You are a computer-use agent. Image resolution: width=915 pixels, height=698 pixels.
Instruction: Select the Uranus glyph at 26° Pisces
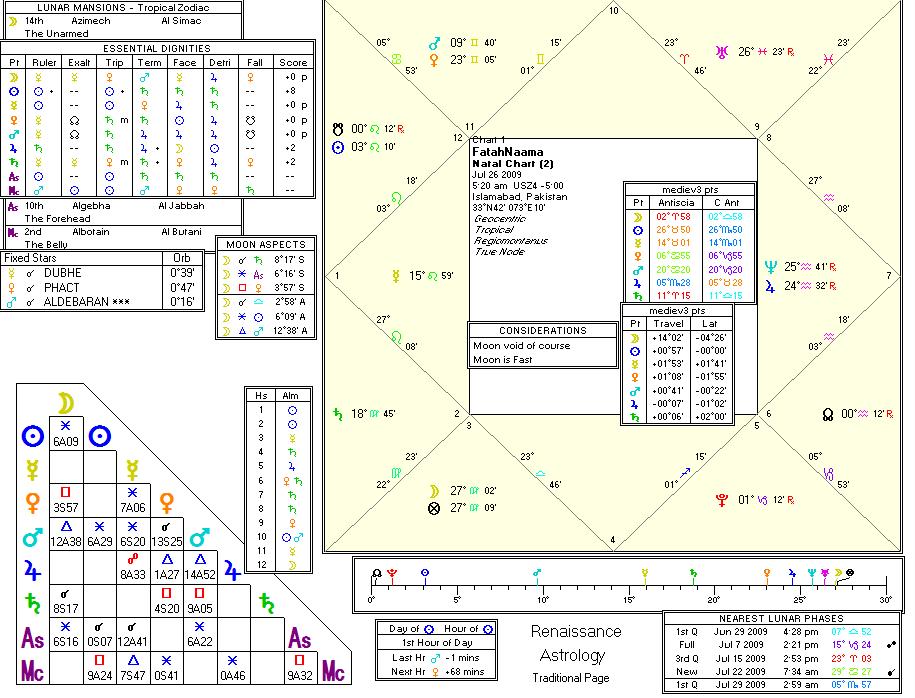722,52
